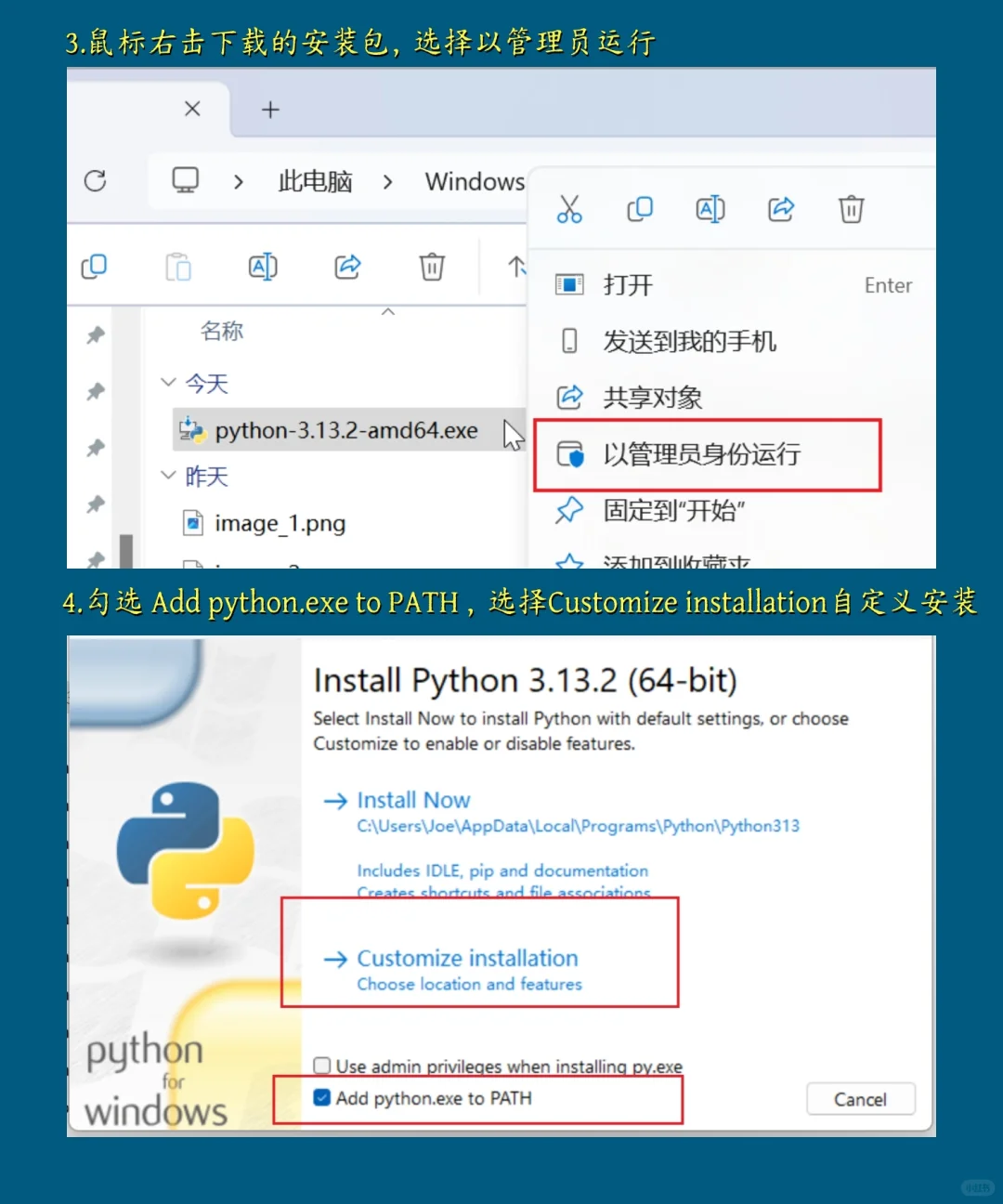
Task: Click the Delete trash icon in the context menu
Action: (x=851, y=209)
